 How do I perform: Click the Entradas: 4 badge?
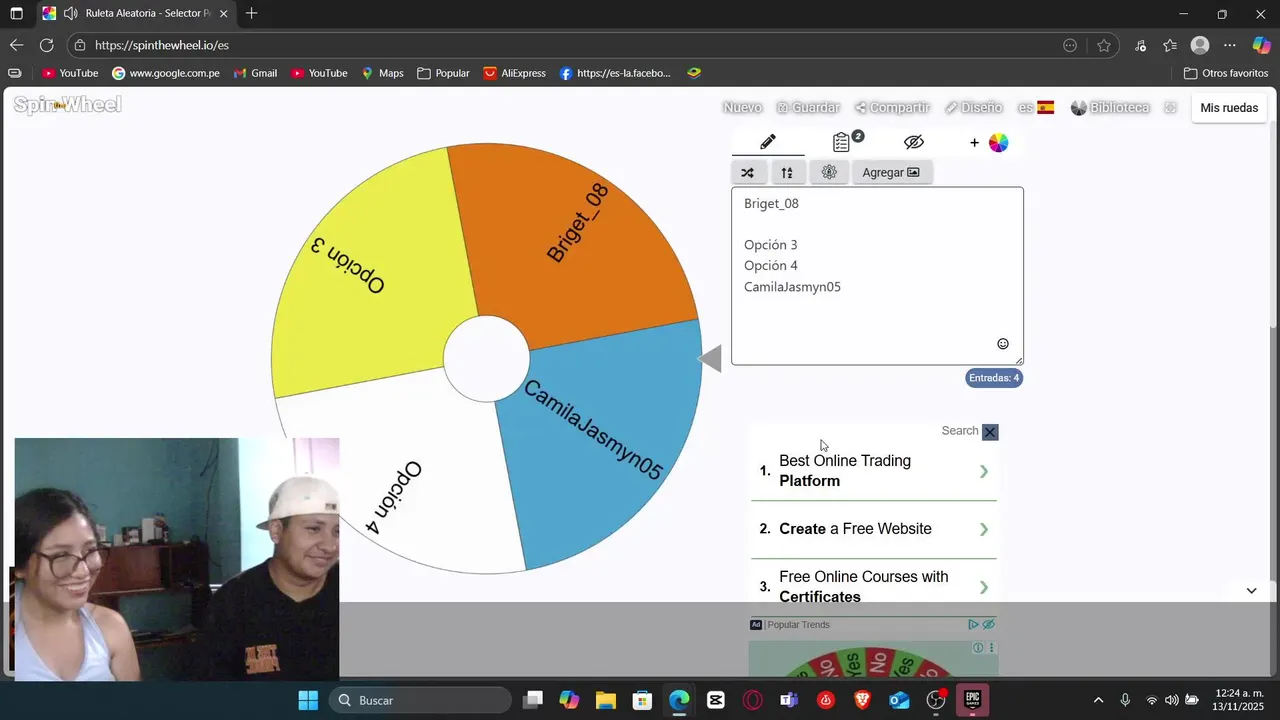pyautogui.click(x=994, y=378)
